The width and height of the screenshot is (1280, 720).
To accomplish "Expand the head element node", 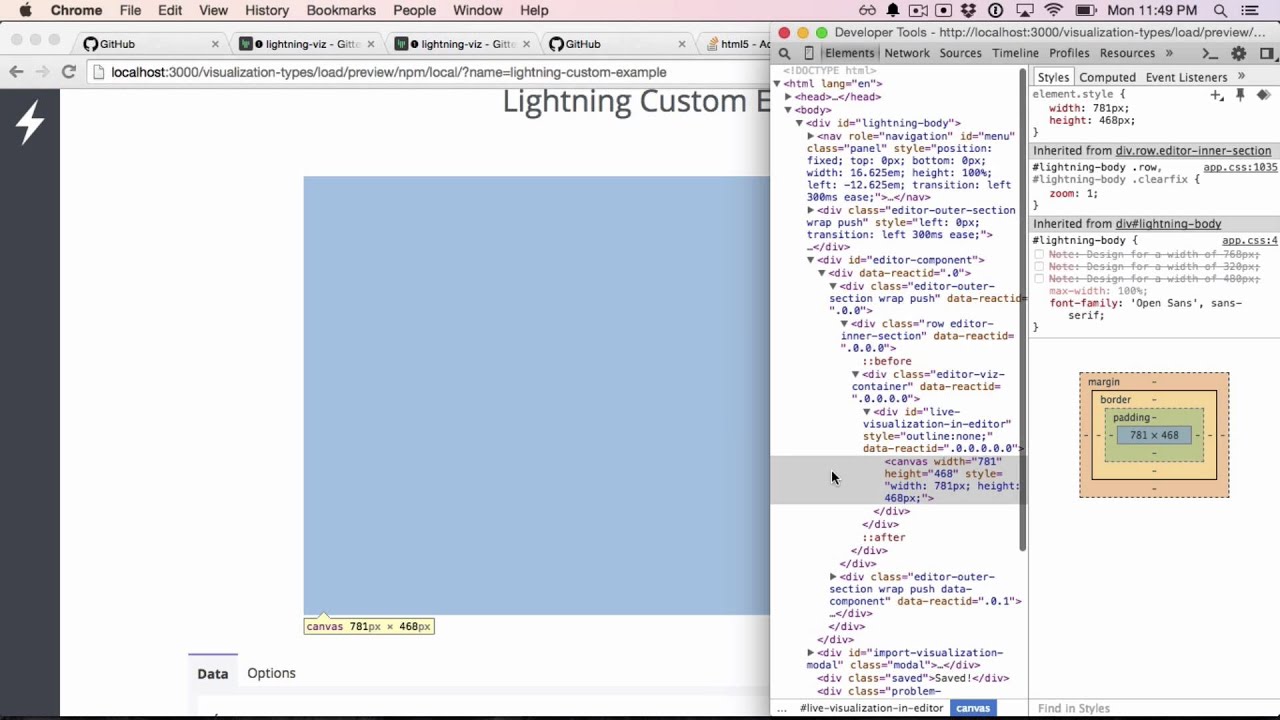I will click(788, 97).
